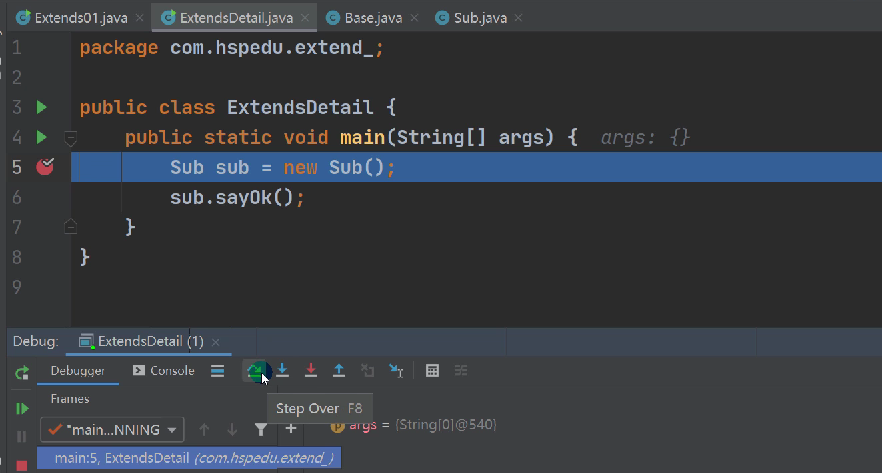Screen dimensions: 882x473
Task: Click the Step Out debugger icon
Action: point(339,370)
